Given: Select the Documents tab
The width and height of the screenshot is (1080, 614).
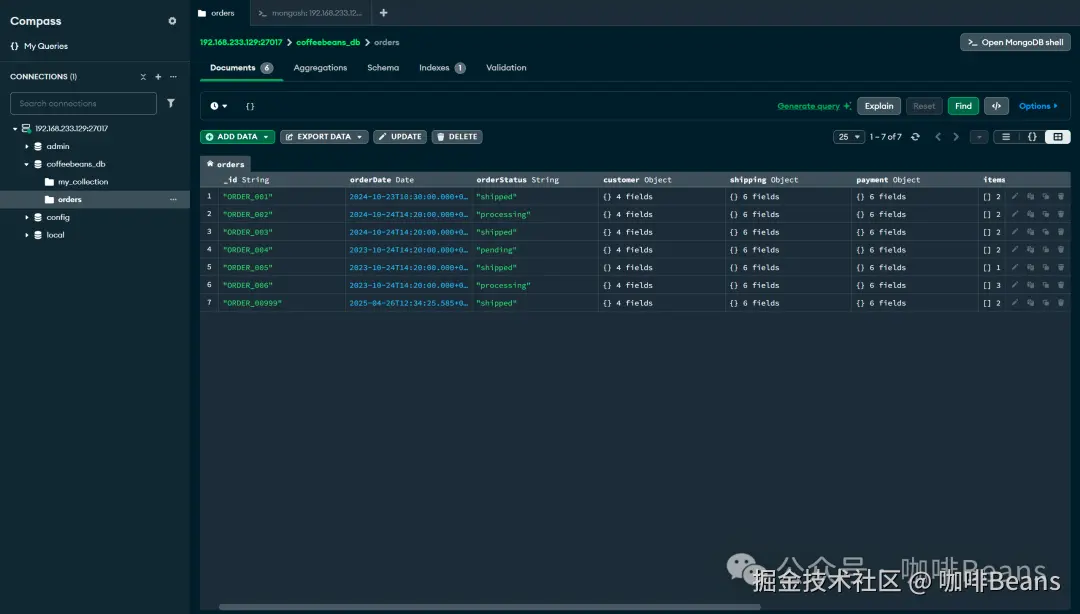Looking at the screenshot, I should click(241, 68).
